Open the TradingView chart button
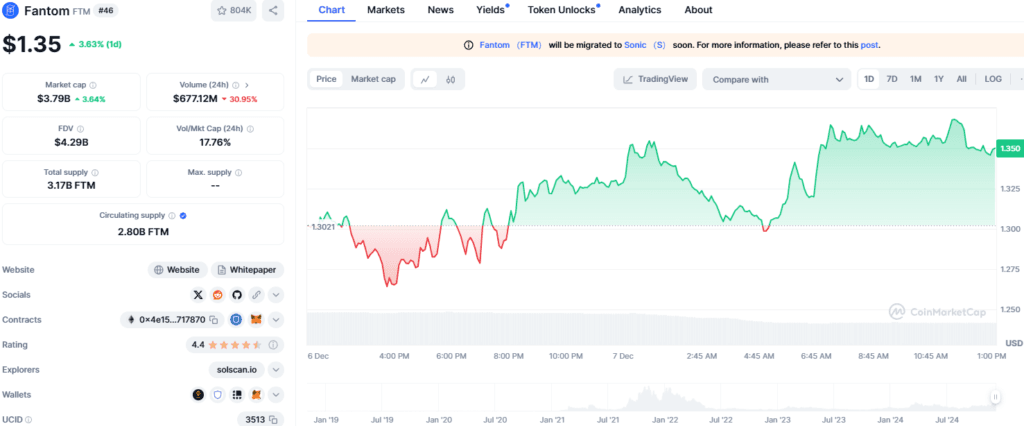This screenshot has width=1024, height=426. click(655, 79)
